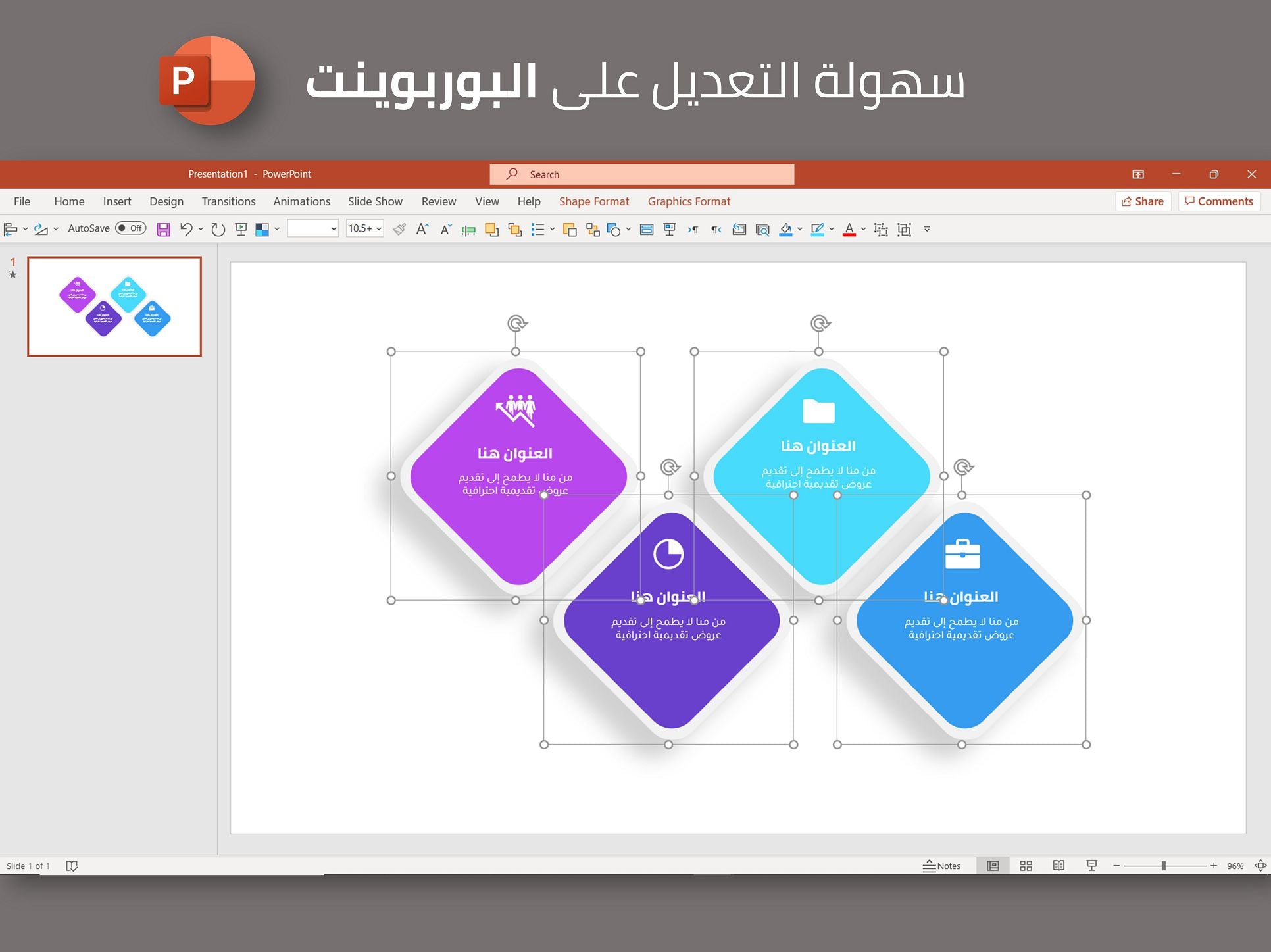Click the Ungroup objects icon
The image size is (1271, 952).
coord(881,229)
